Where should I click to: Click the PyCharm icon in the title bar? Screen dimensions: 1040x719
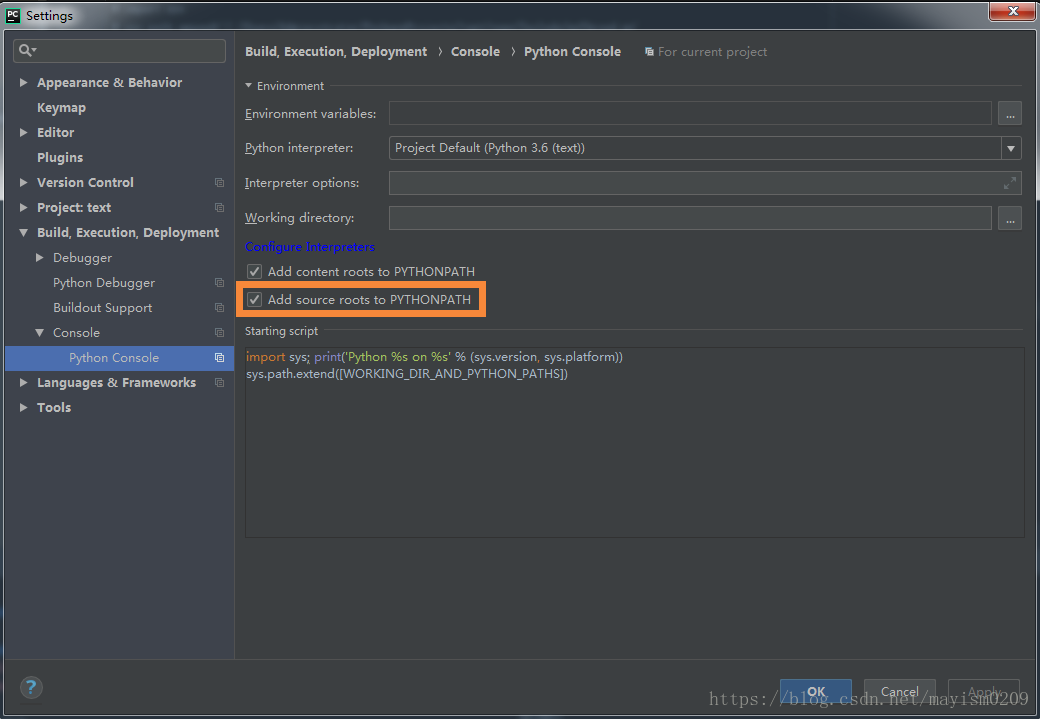(13, 15)
